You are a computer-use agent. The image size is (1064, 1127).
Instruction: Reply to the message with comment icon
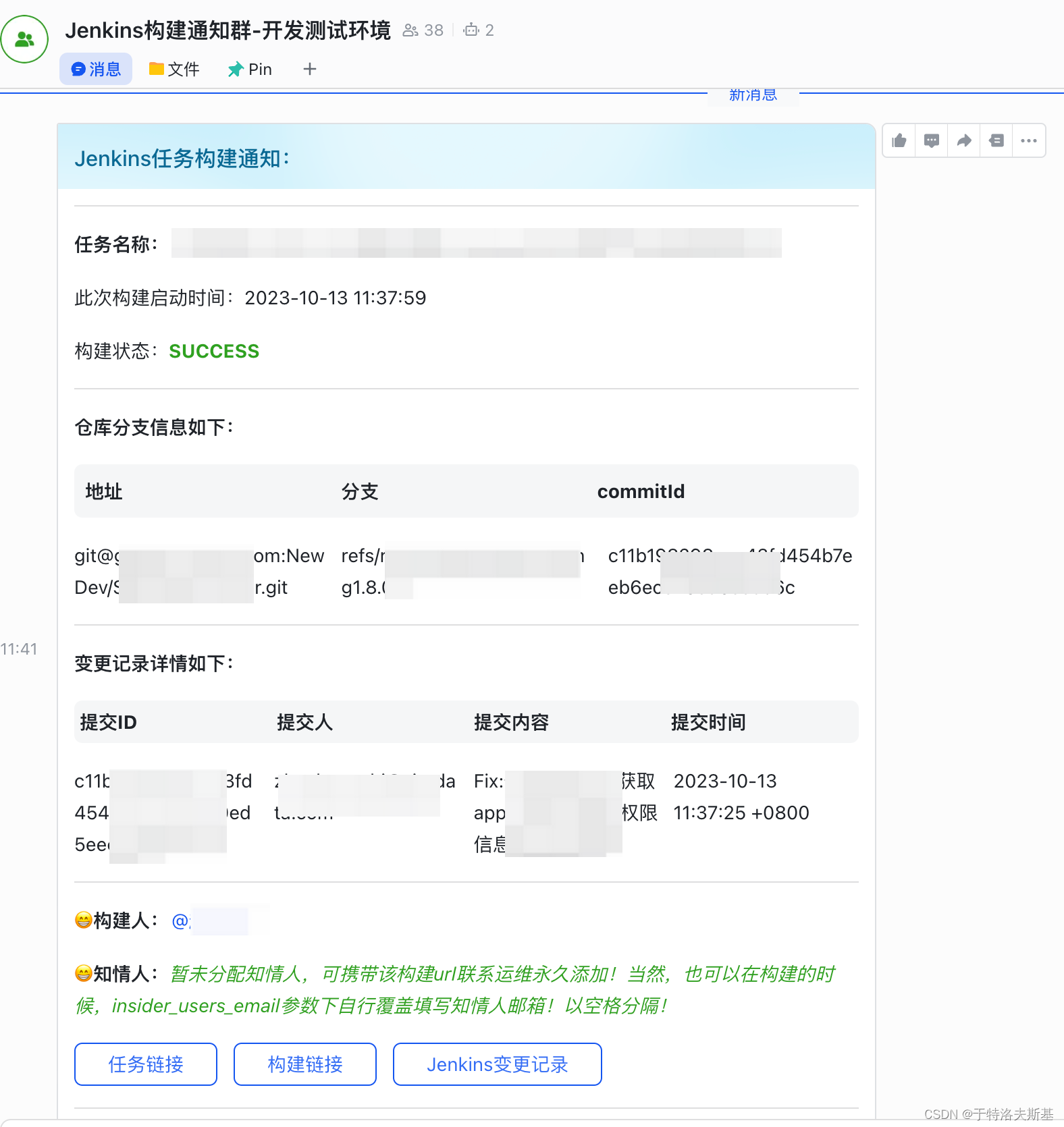932,140
